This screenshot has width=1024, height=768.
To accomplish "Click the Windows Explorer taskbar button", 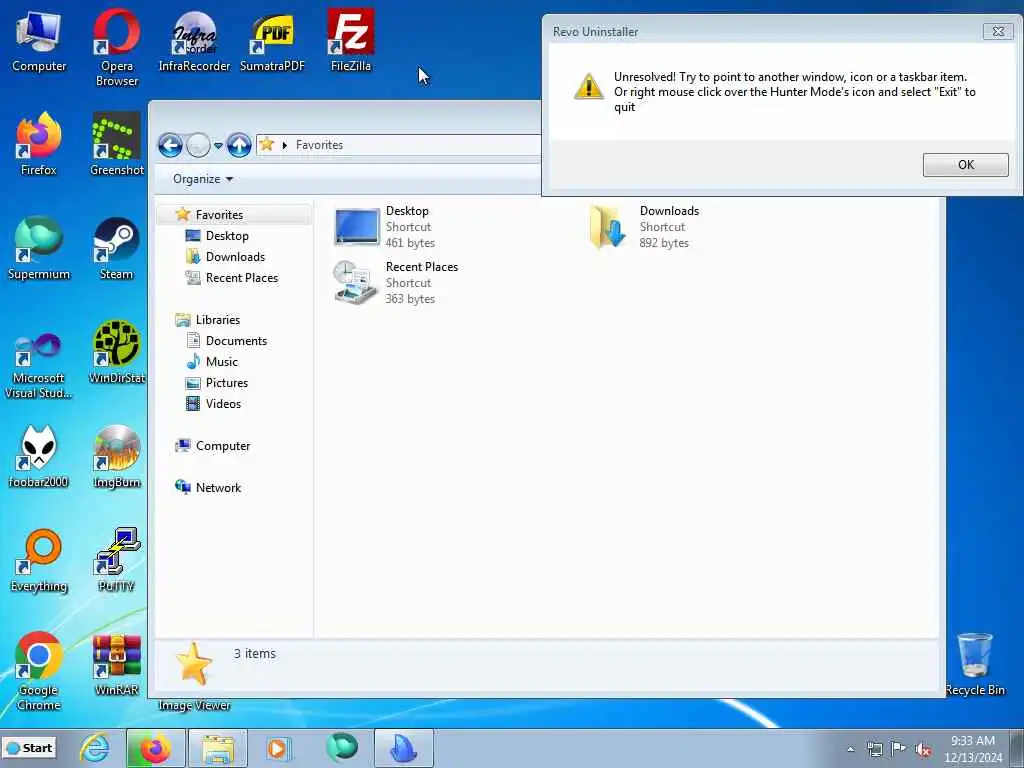I will click(x=217, y=748).
